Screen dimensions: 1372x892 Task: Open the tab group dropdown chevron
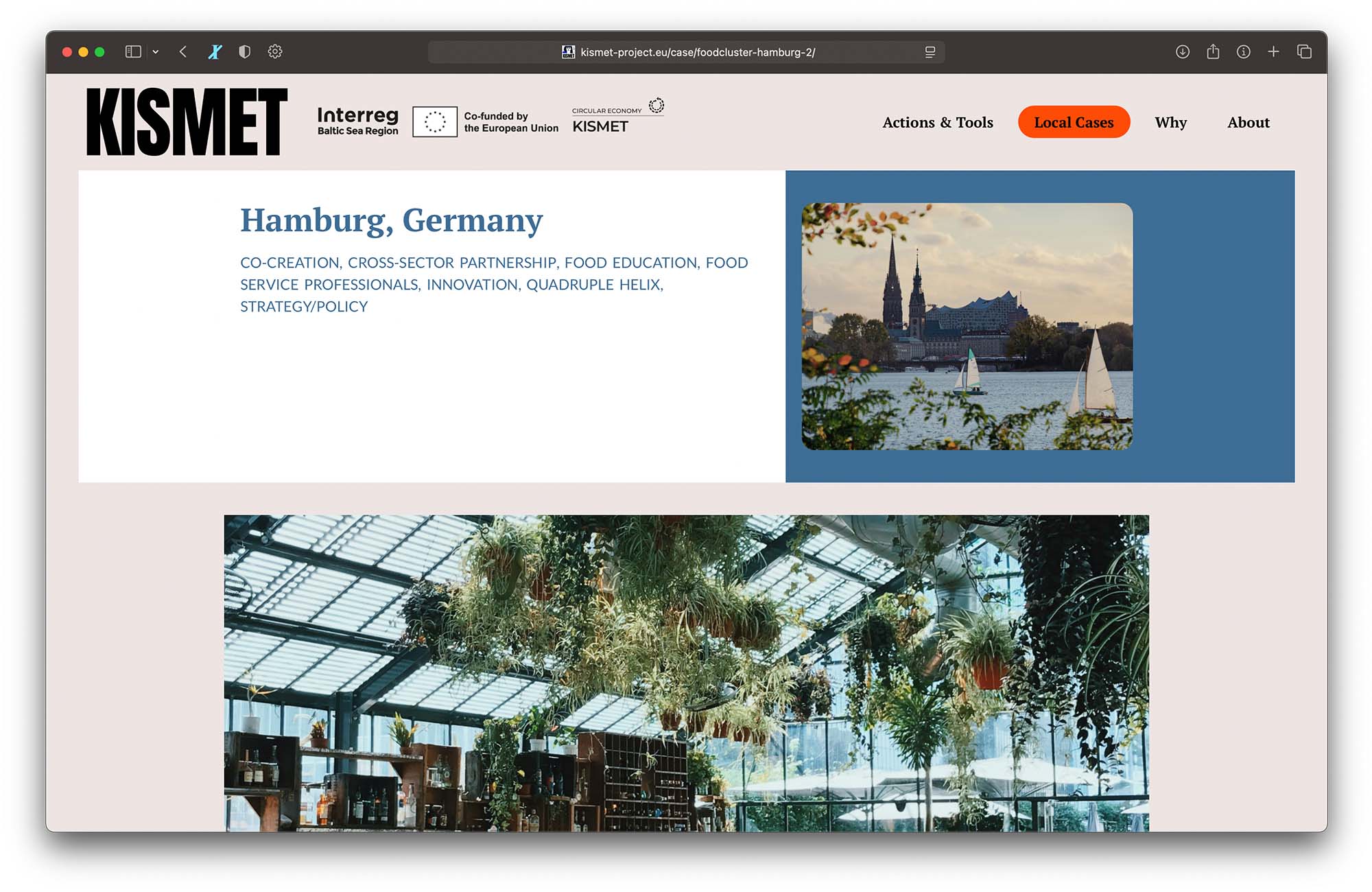tap(156, 51)
